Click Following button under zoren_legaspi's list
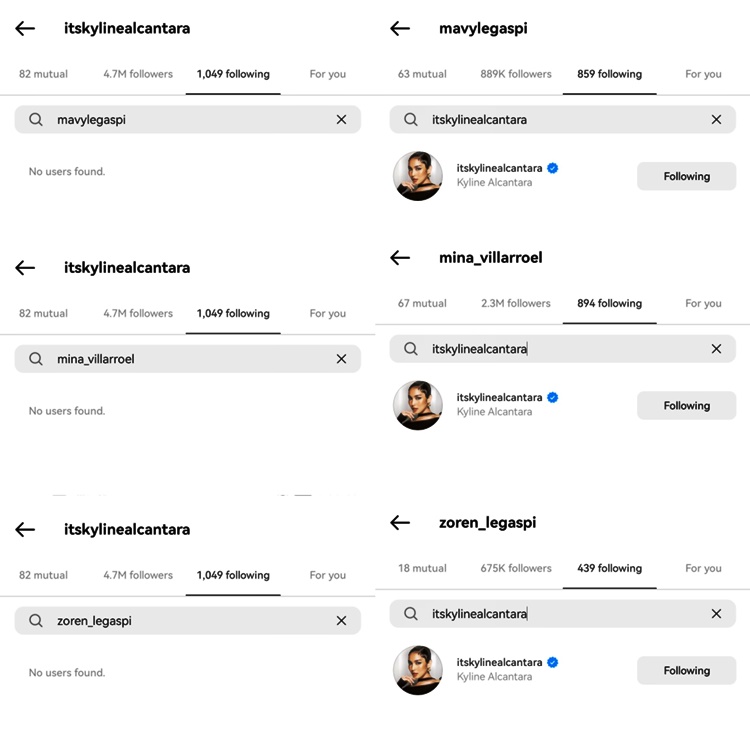The width and height of the screenshot is (750, 750). (x=686, y=671)
